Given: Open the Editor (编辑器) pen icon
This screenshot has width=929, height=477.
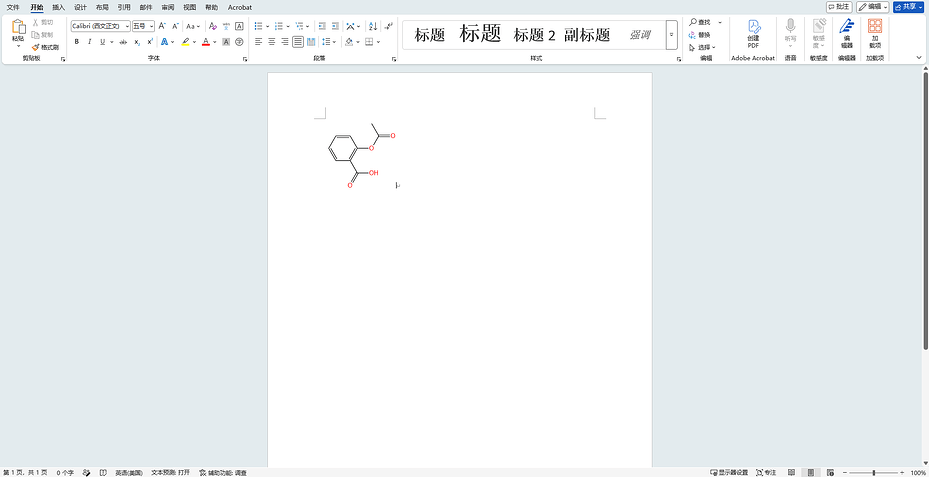Looking at the screenshot, I should click(x=847, y=34).
